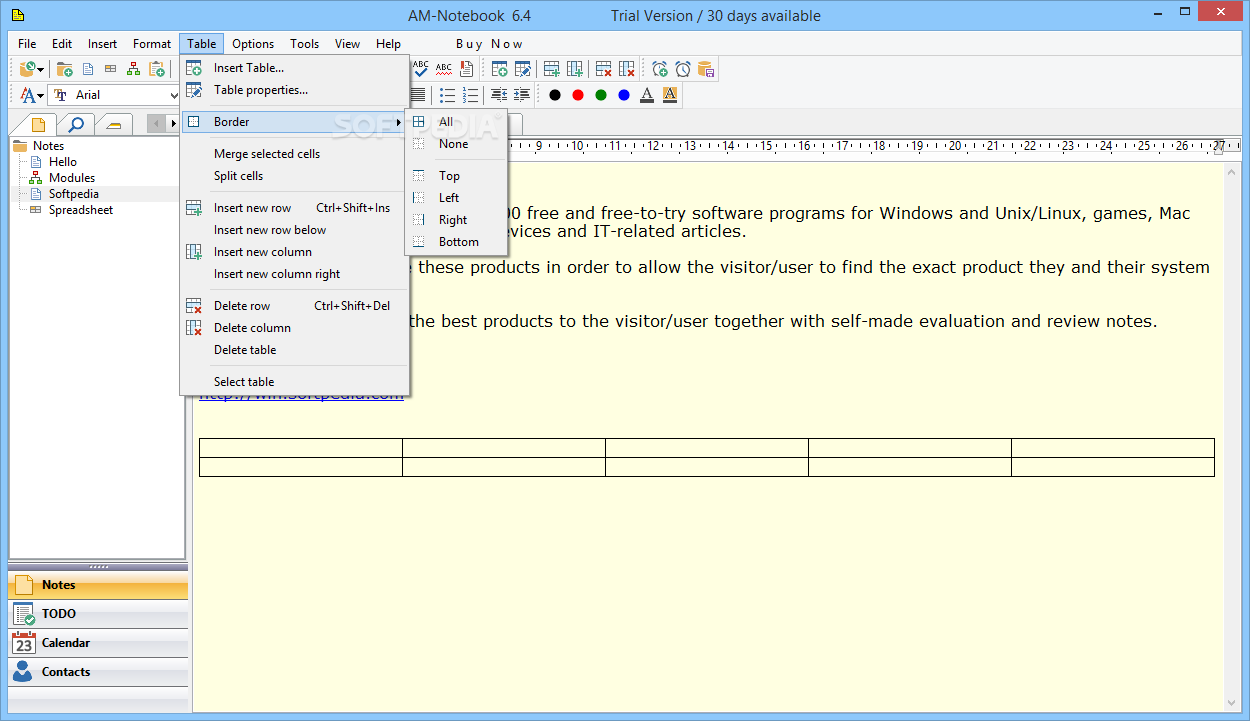The image size is (1250, 721).
Task: Open the Calendar section
Action: 98,643
